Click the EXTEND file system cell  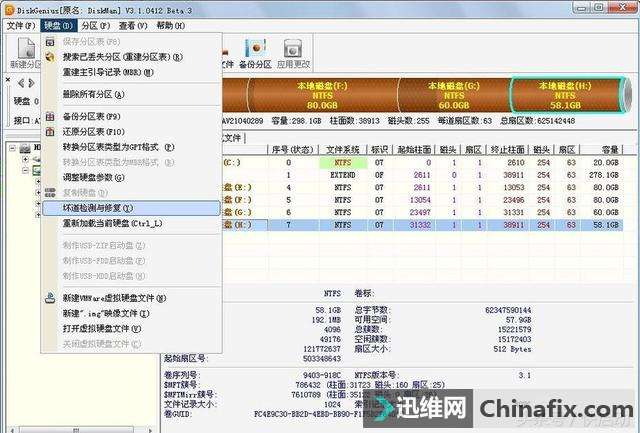(343, 175)
